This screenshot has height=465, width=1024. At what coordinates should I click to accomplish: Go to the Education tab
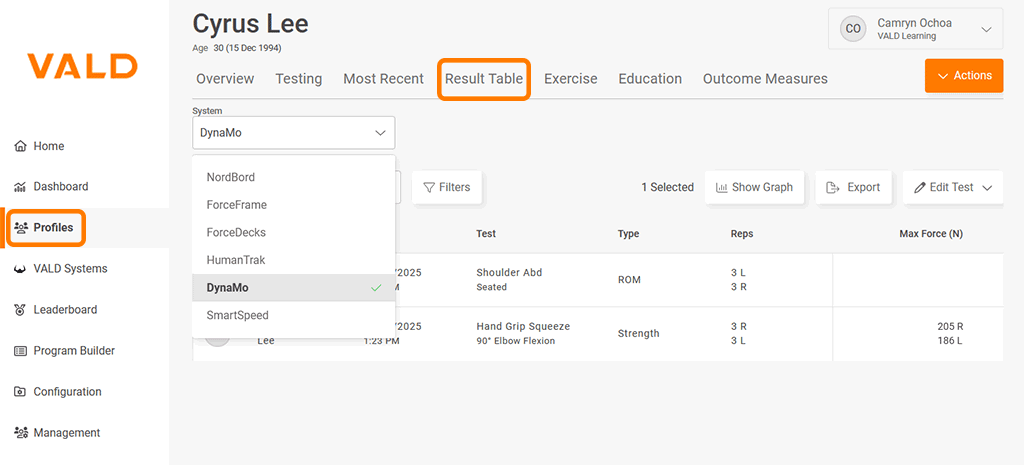pos(650,79)
